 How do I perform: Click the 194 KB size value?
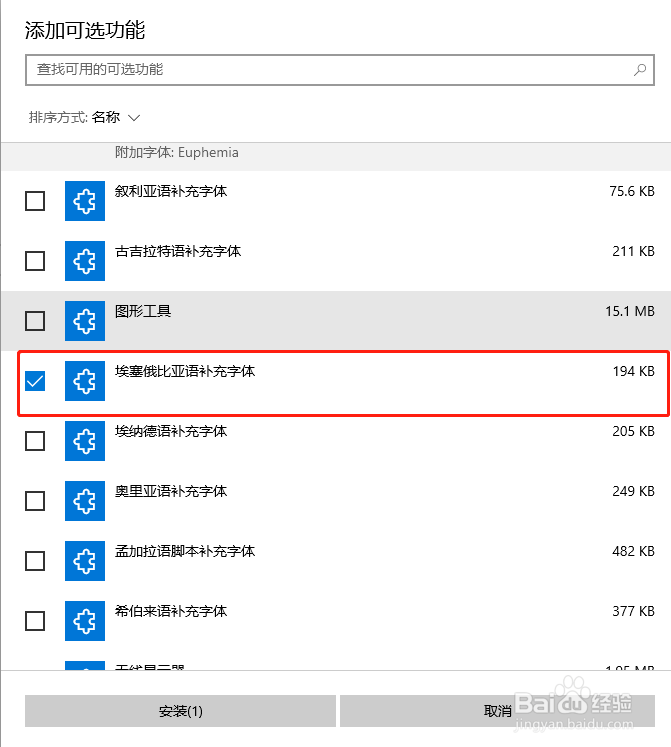pos(633,372)
